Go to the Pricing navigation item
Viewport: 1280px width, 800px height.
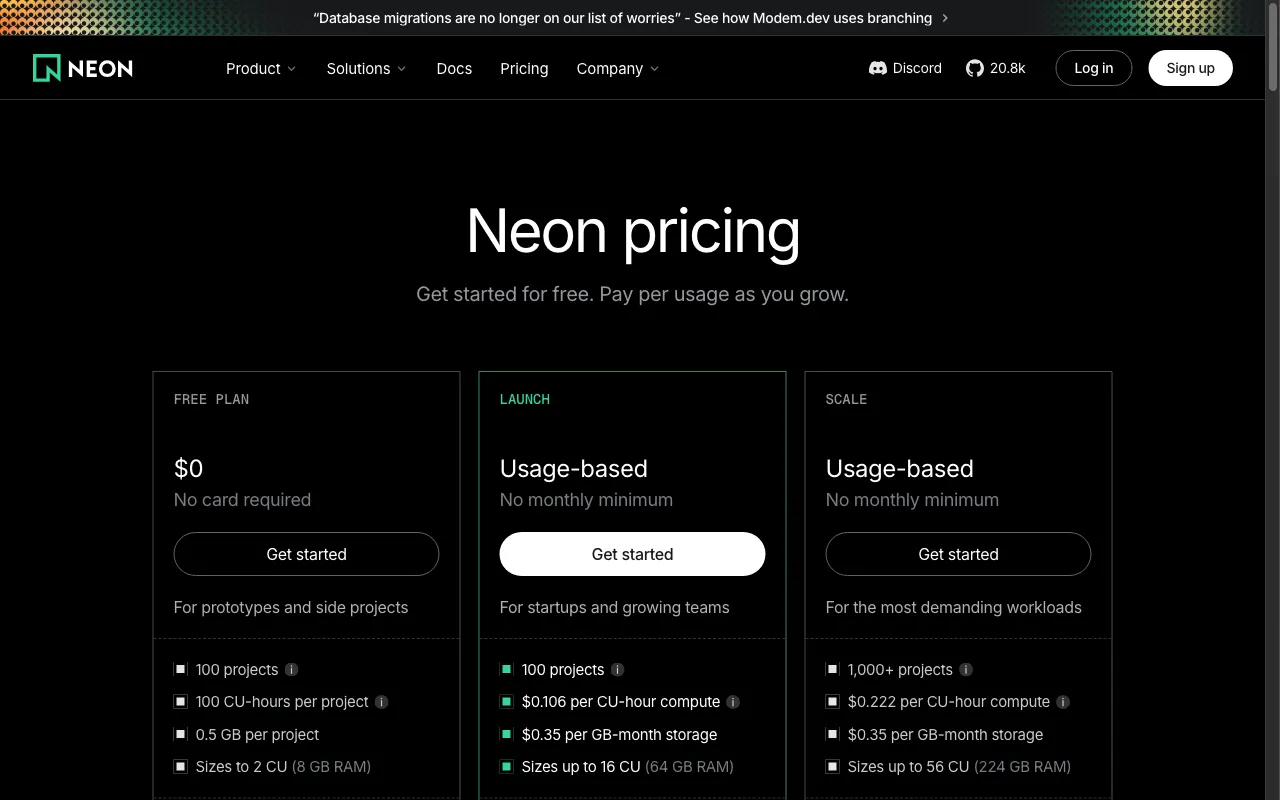[524, 68]
